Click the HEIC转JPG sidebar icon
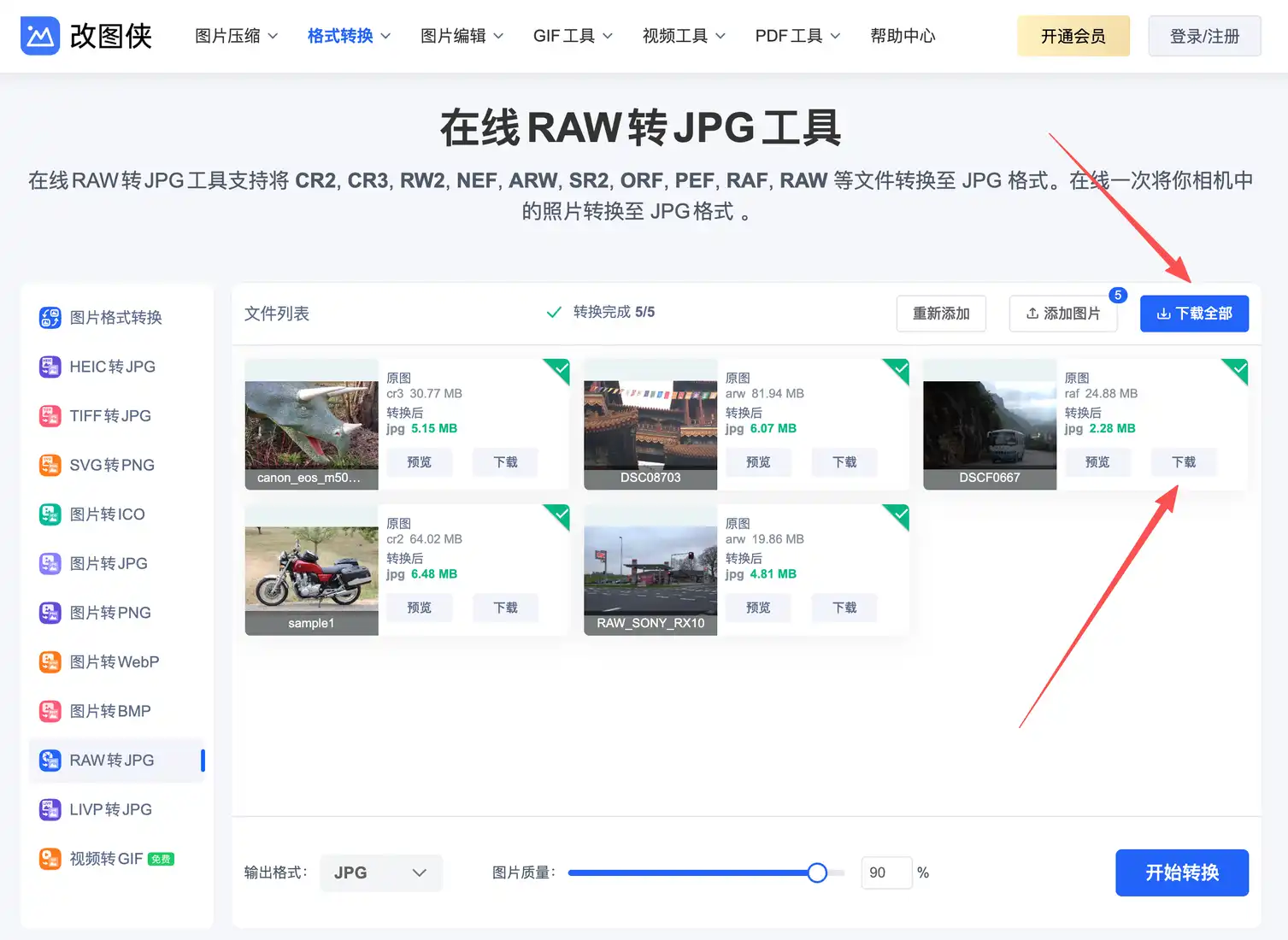Image resolution: width=1288 pixels, height=940 pixels. point(50,367)
